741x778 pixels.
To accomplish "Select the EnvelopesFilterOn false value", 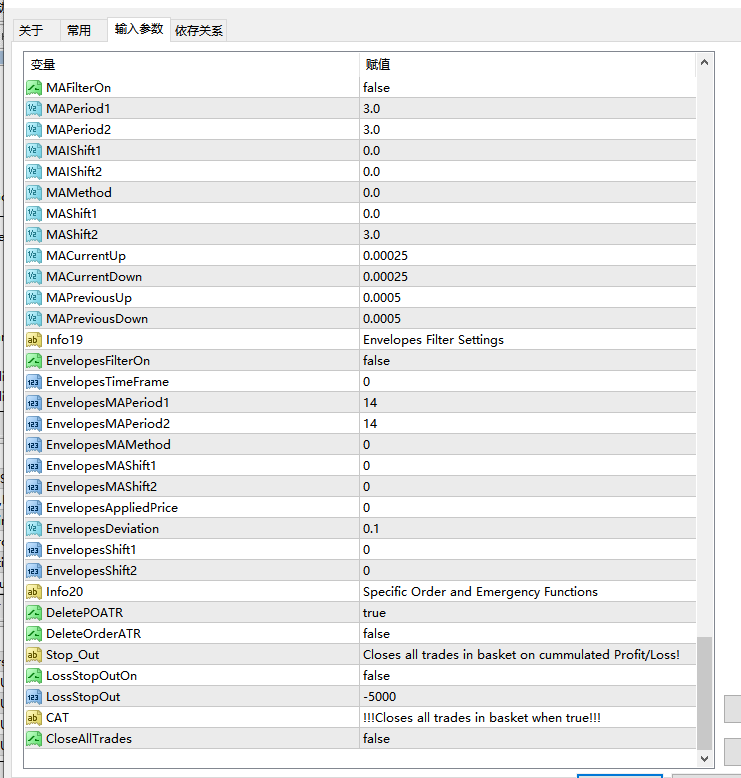I will point(376,361).
